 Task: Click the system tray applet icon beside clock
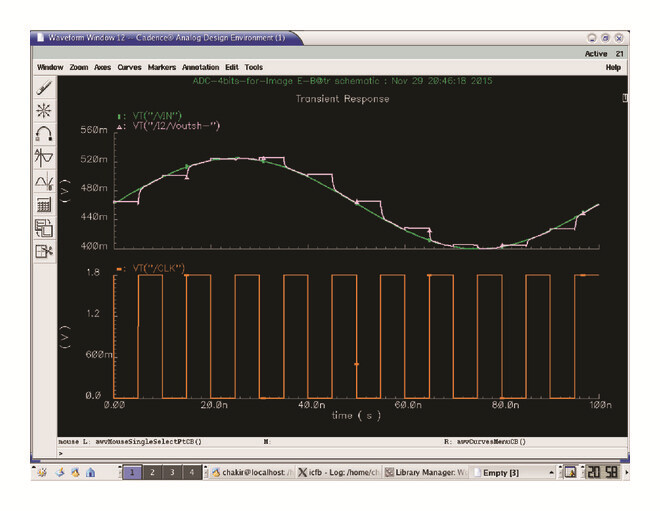pos(570,472)
